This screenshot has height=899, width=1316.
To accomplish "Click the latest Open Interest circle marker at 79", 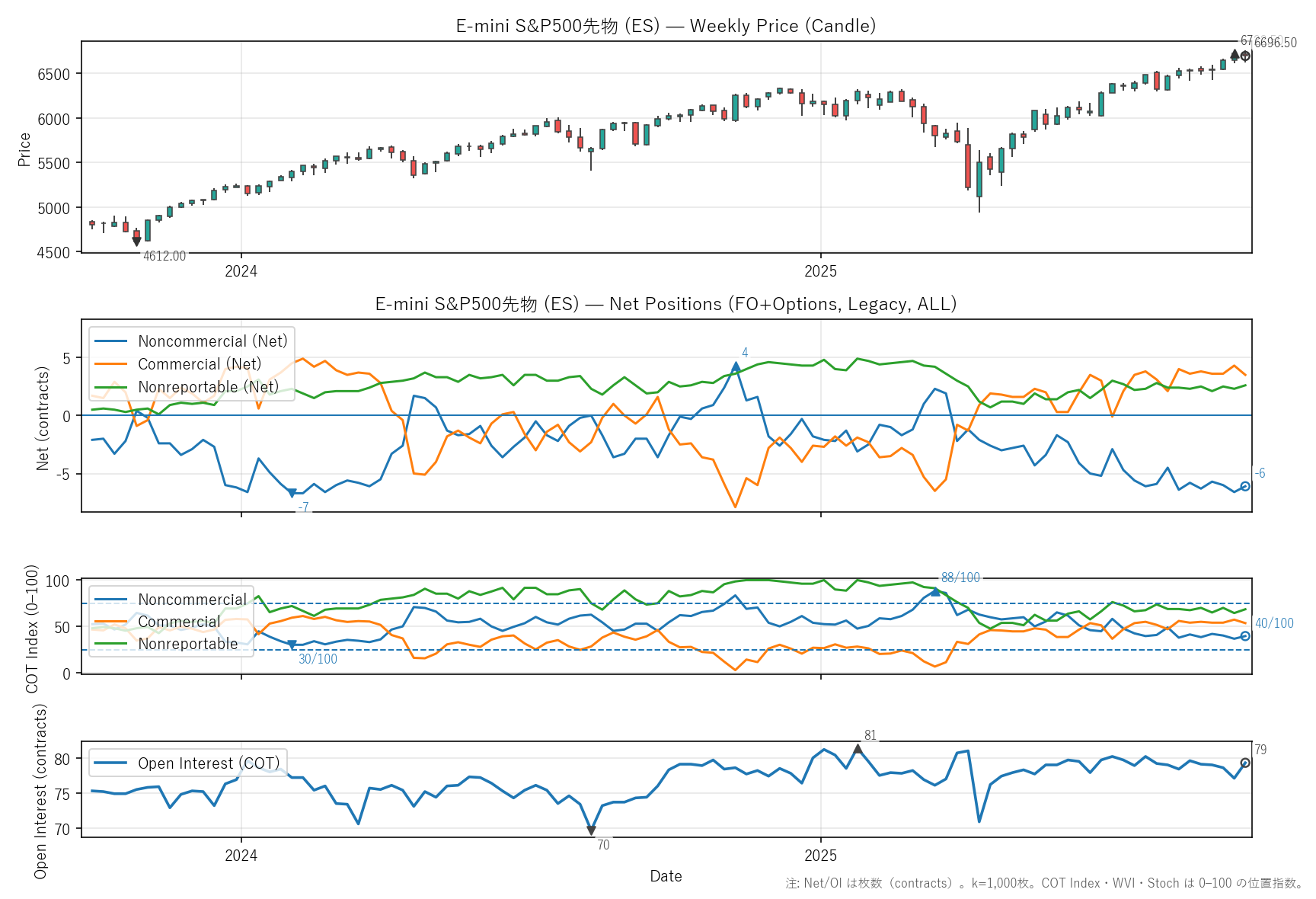I will click(1245, 763).
